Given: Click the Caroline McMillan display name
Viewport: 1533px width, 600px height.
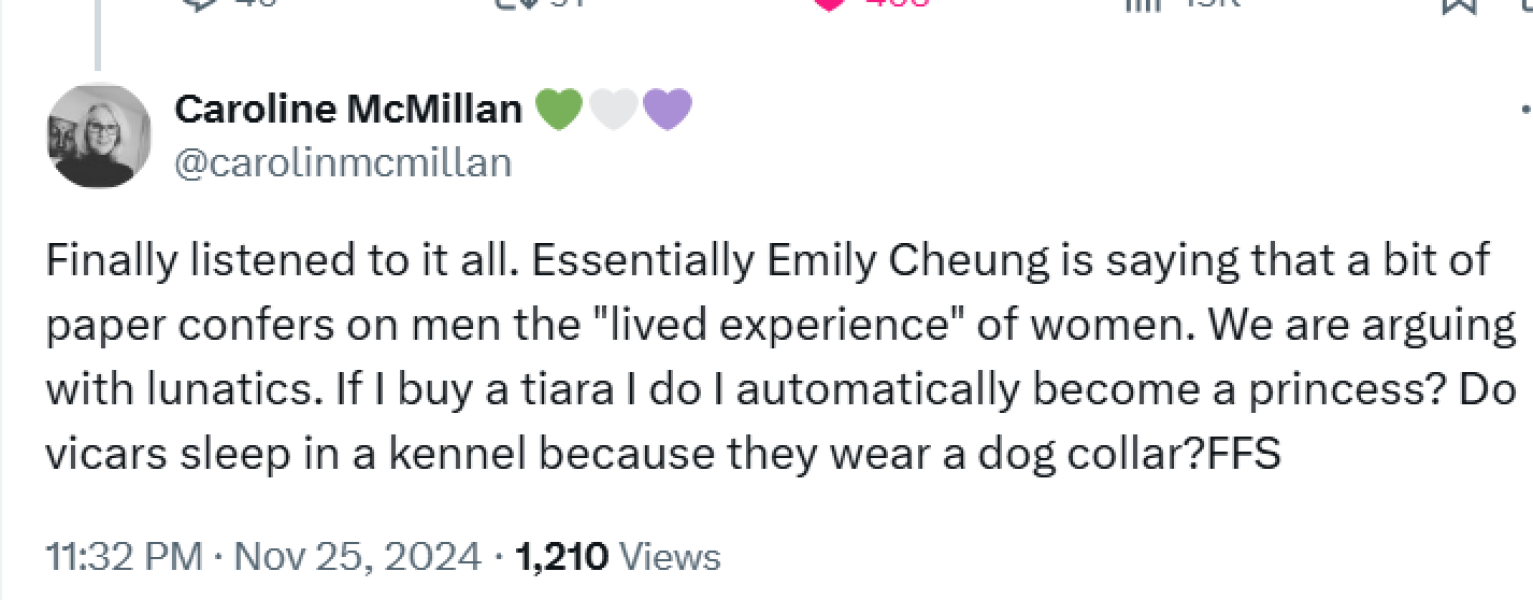Looking at the screenshot, I should pyautogui.click(x=348, y=109).
